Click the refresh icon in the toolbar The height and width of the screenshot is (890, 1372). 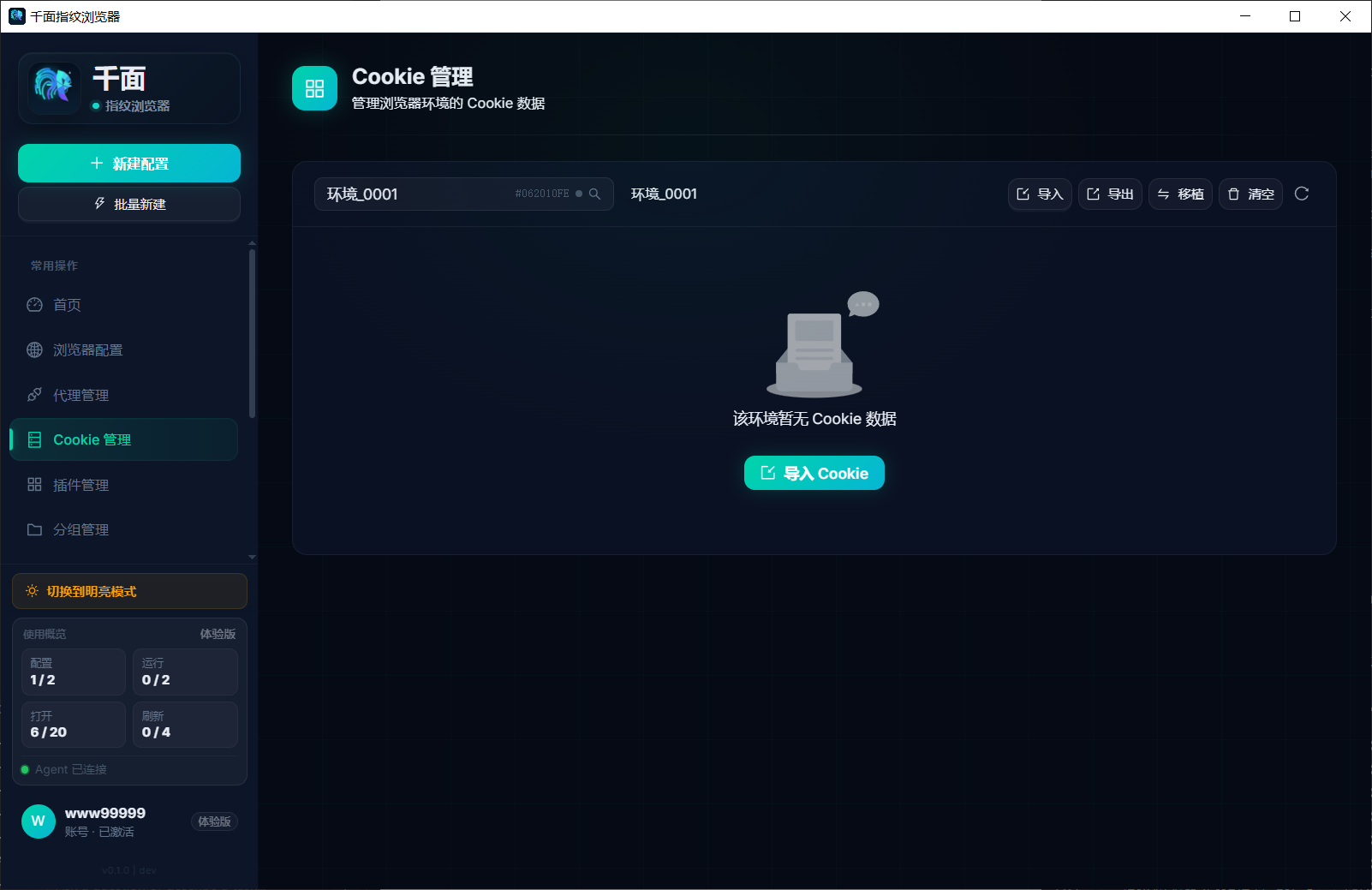(1302, 194)
